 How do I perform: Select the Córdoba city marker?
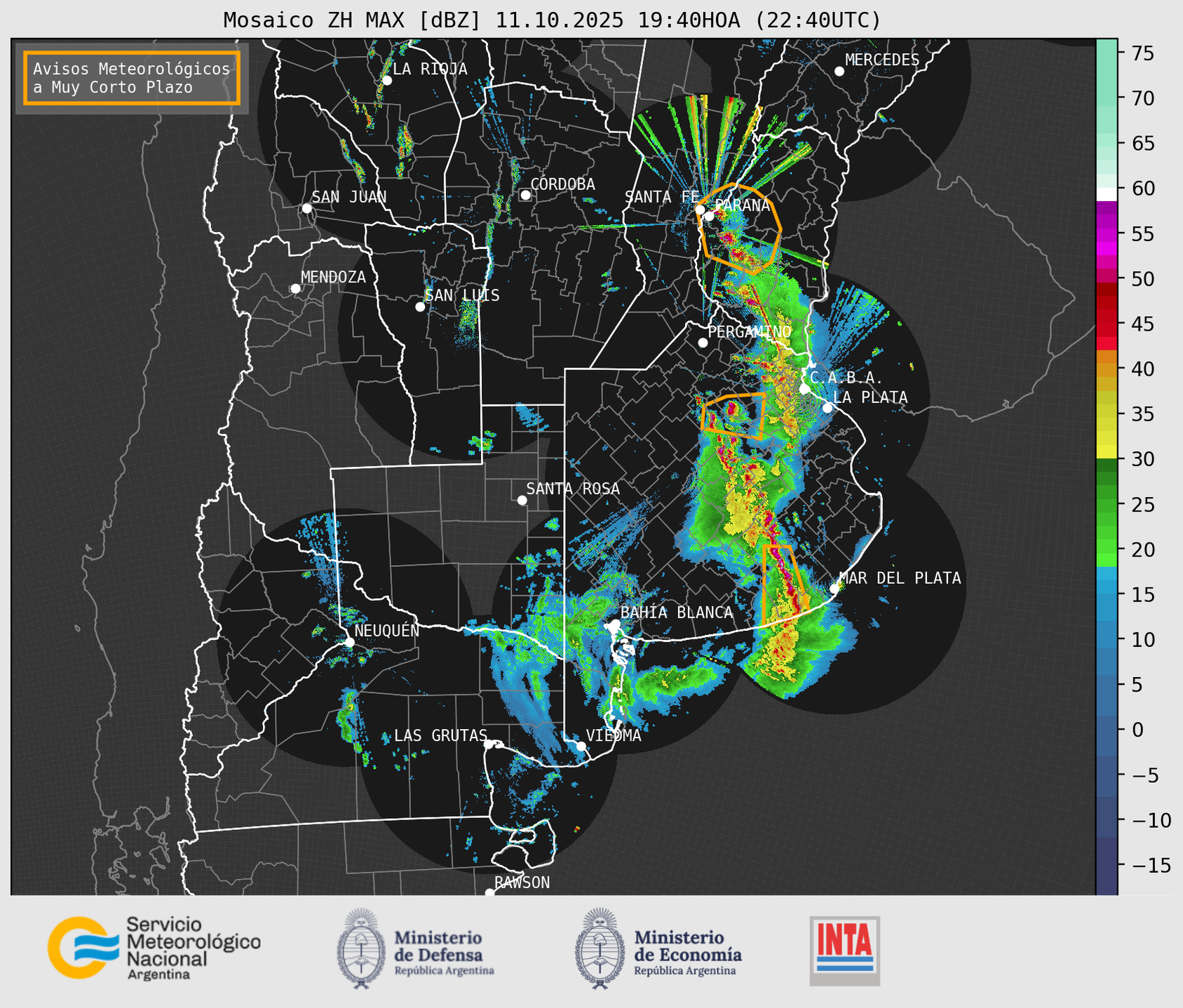525,195
